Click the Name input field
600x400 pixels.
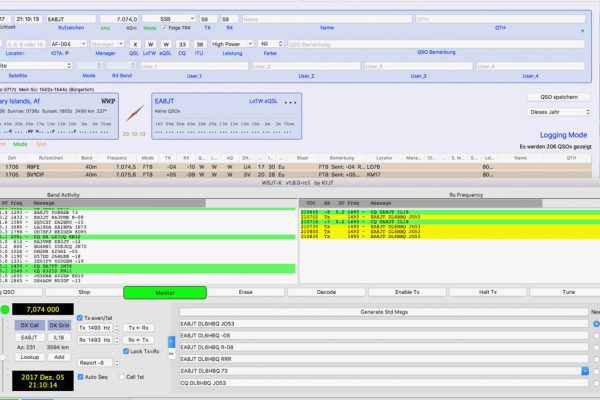(x=327, y=19)
